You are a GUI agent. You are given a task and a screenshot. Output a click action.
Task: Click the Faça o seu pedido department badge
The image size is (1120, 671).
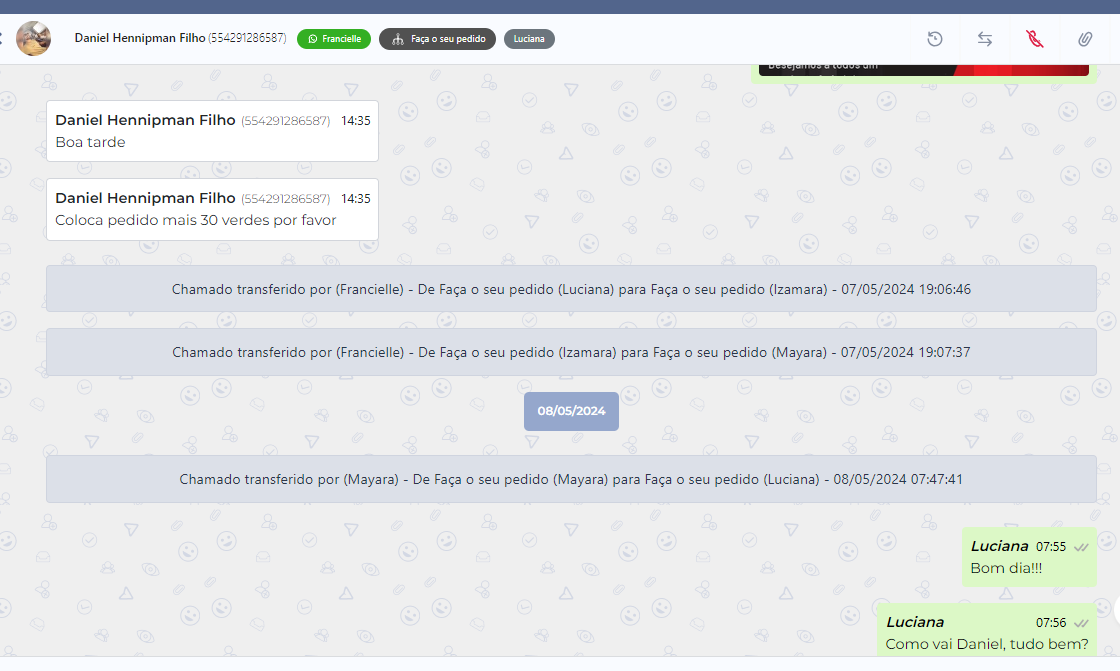[x=437, y=39]
